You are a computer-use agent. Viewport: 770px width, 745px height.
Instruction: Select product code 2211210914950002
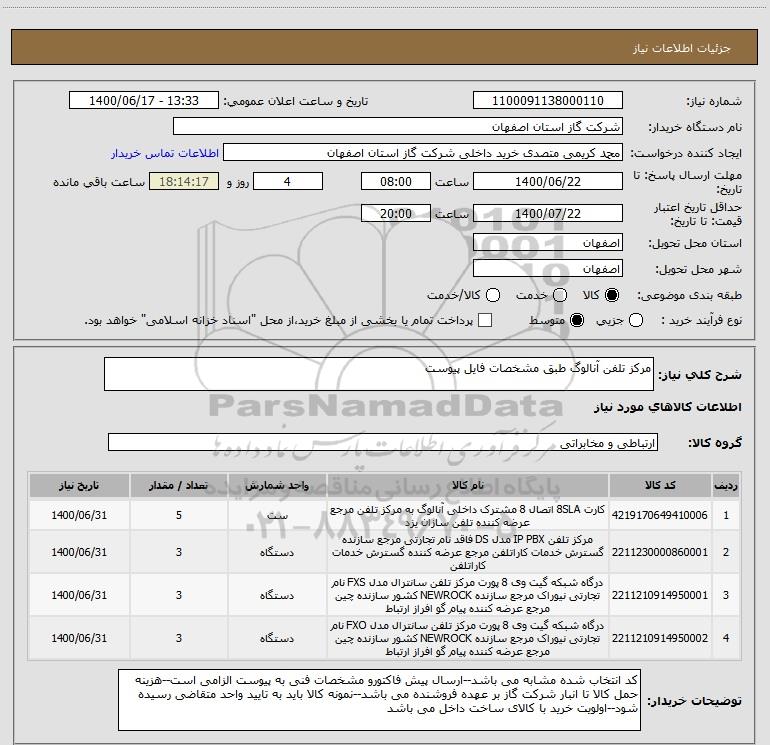tap(660, 638)
